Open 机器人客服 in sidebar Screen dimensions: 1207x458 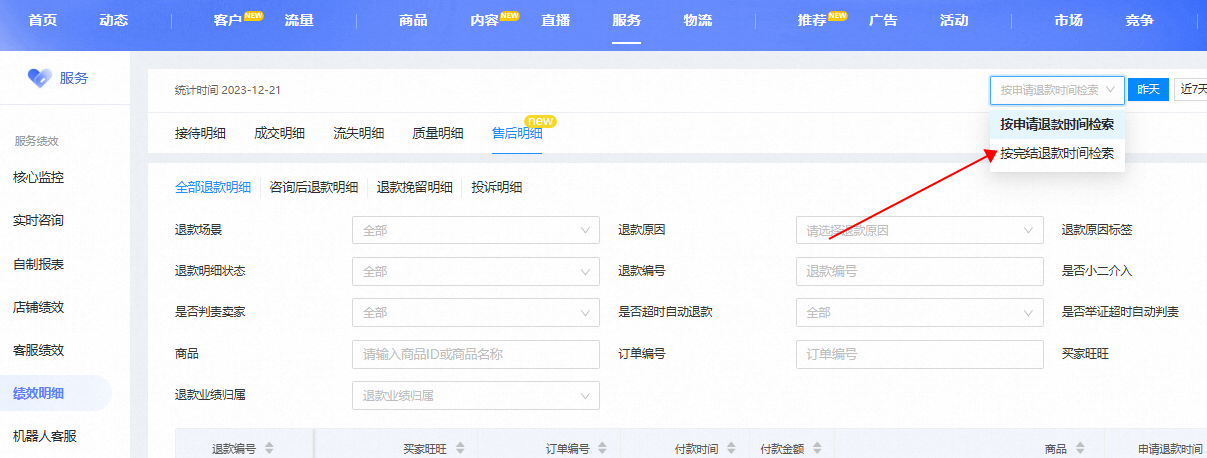[x=44, y=436]
